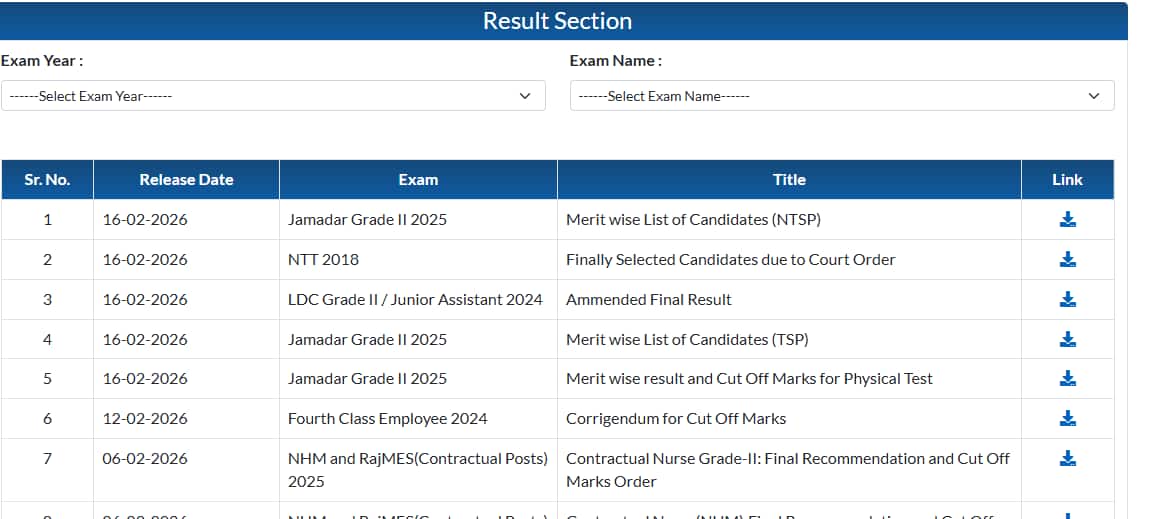Select the Fourth Class Employee 2024 row

(x=388, y=419)
